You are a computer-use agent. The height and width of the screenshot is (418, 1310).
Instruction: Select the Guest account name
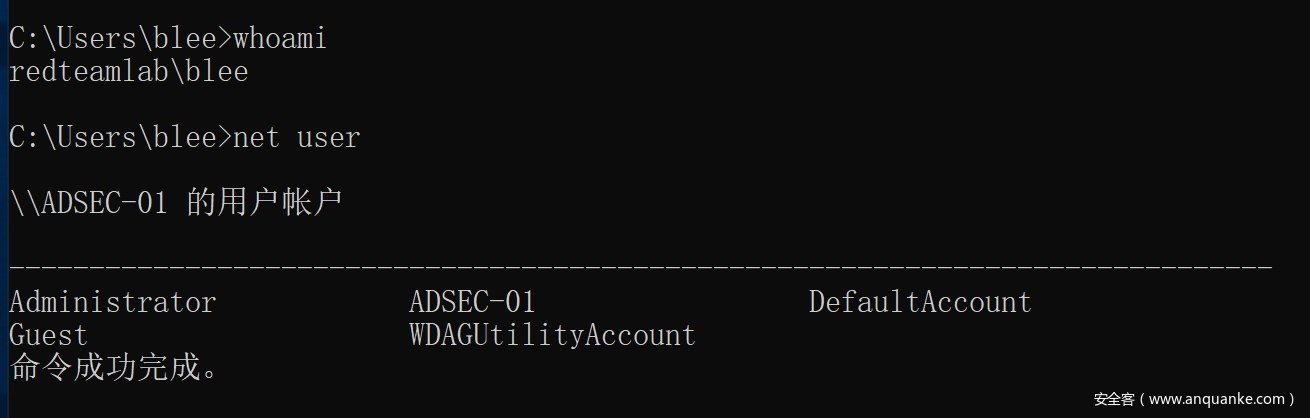pyautogui.click(x=48, y=335)
